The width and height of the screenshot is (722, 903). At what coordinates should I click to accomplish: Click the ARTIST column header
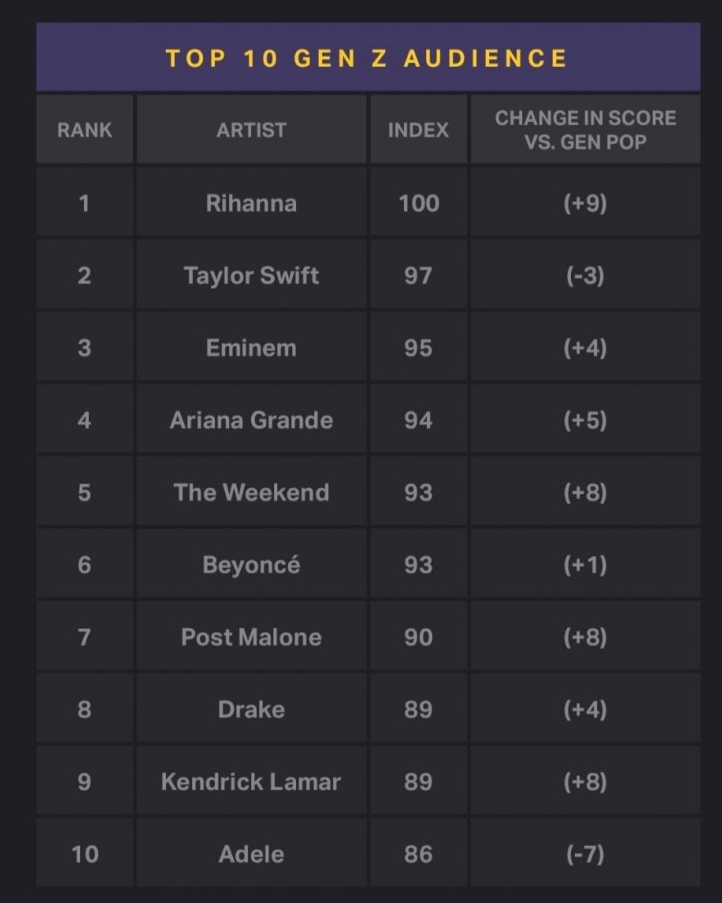pyautogui.click(x=251, y=130)
